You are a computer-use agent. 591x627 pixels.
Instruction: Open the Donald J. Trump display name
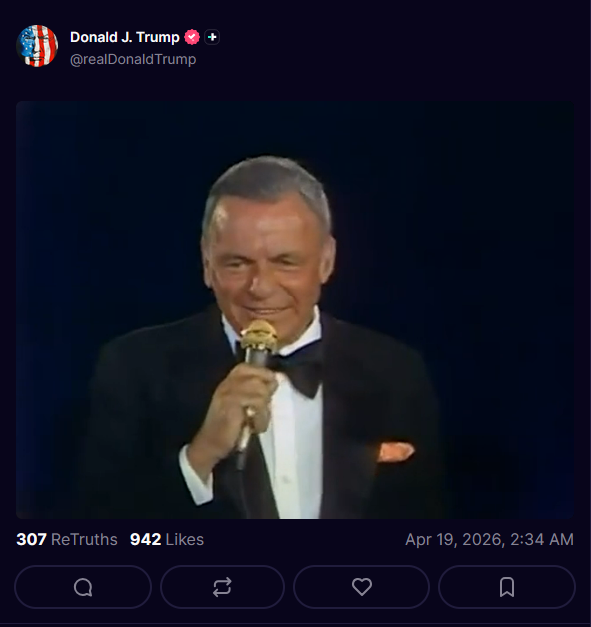point(125,37)
